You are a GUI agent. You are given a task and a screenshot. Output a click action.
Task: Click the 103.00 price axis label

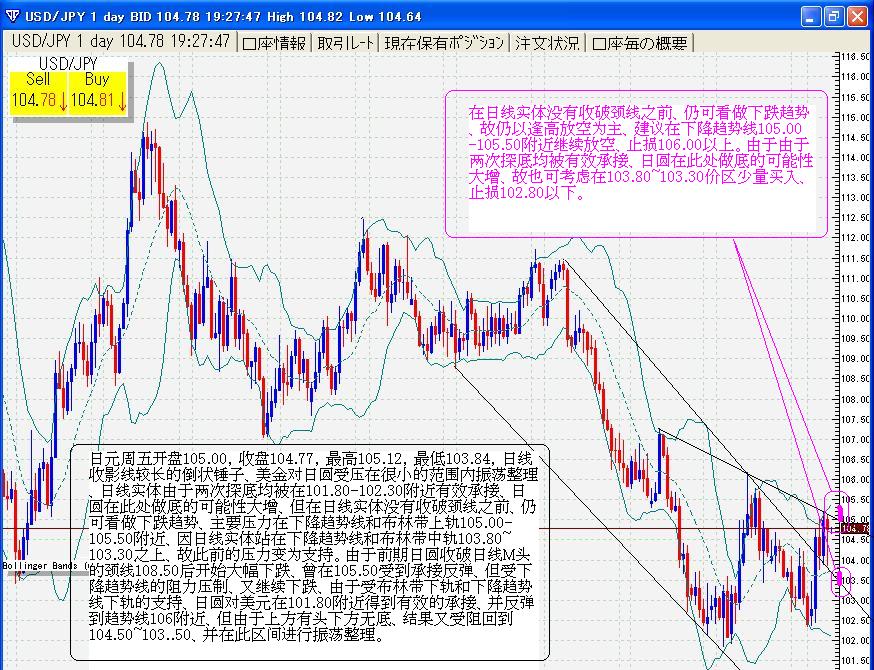pos(857,601)
